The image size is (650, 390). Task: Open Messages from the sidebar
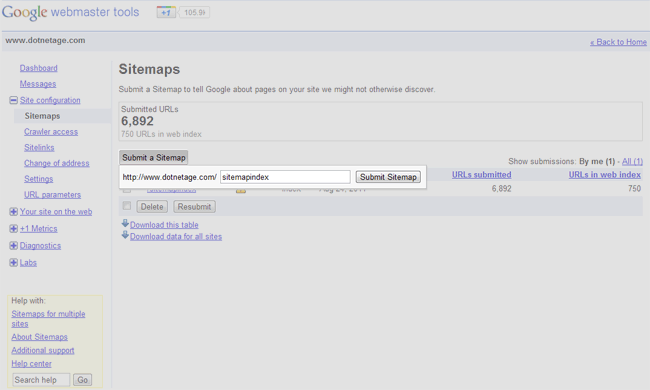tap(38, 84)
